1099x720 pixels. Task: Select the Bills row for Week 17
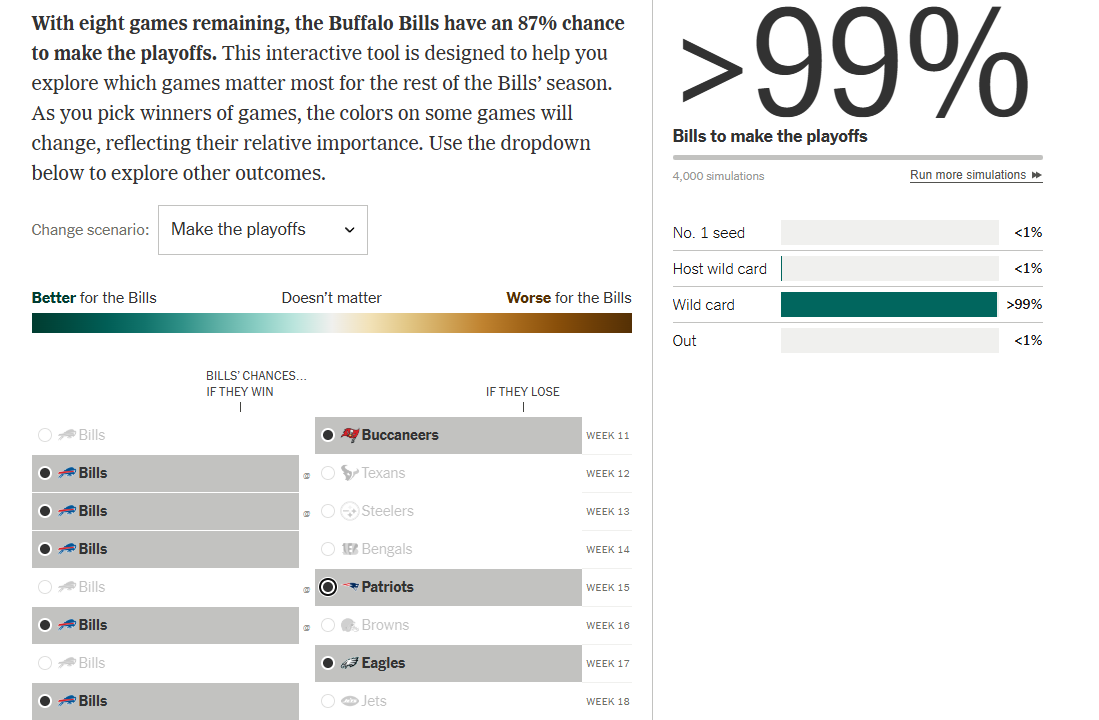(165, 663)
